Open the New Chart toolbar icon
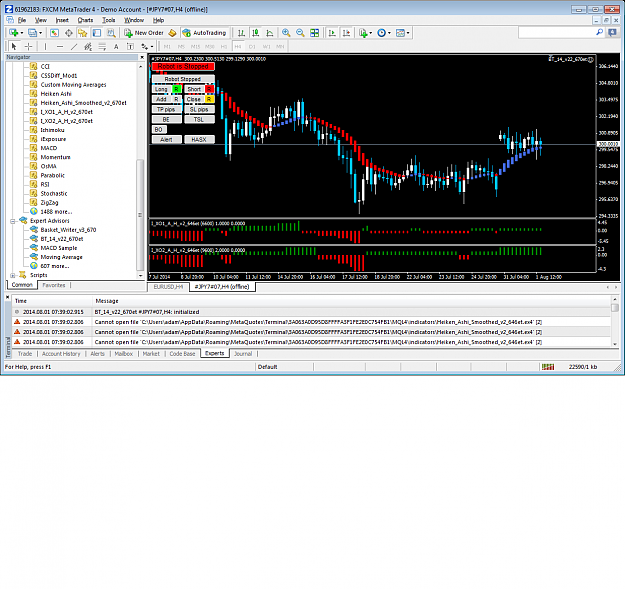 pyautogui.click(x=13, y=33)
